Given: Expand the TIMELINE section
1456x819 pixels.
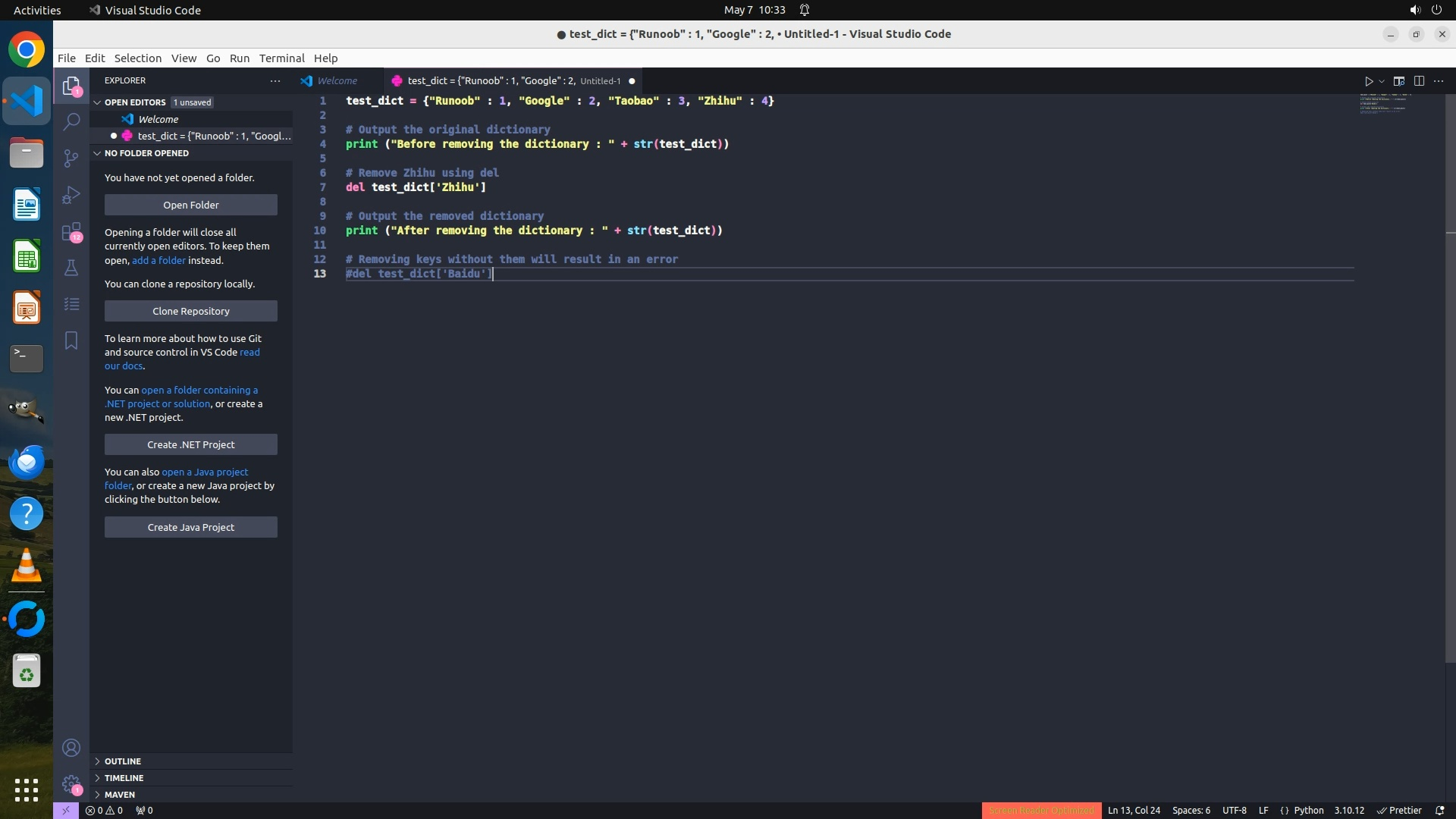Looking at the screenshot, I should click(124, 777).
